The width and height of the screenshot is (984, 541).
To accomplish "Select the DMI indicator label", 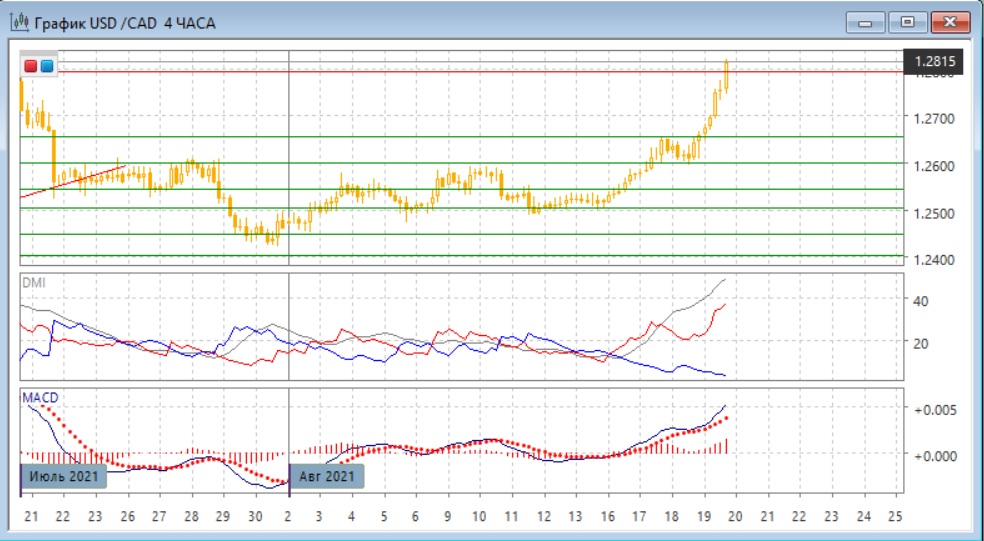I will coord(33,283).
